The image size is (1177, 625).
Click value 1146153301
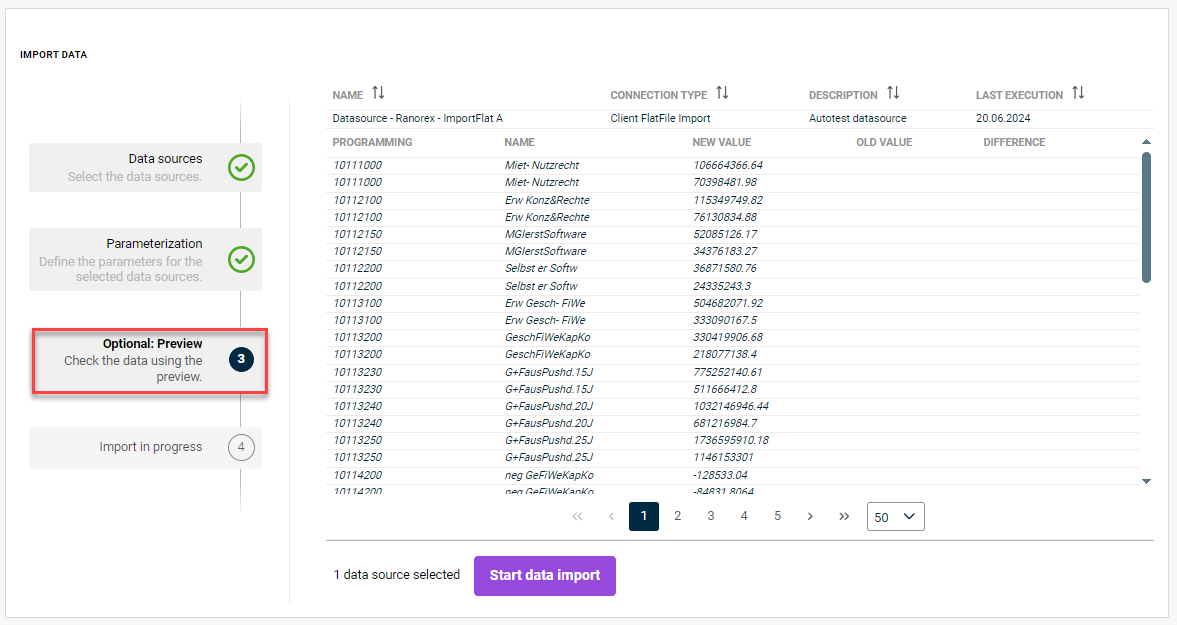tap(724, 457)
